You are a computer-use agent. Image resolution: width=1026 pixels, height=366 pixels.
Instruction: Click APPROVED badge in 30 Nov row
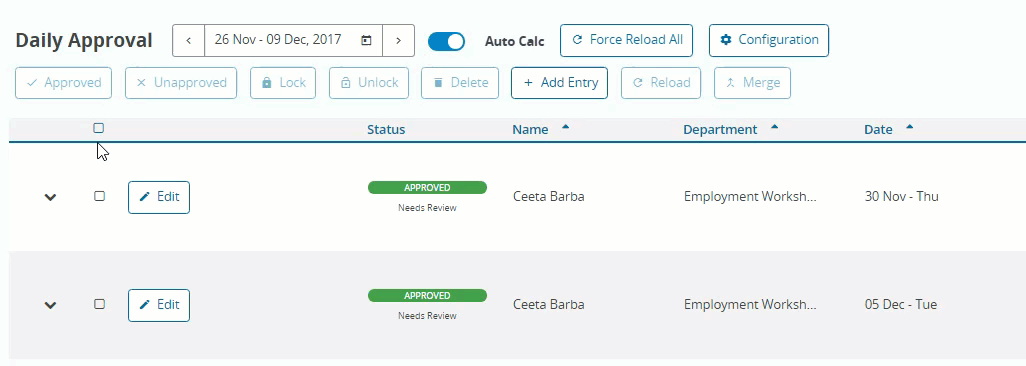pyautogui.click(x=427, y=188)
